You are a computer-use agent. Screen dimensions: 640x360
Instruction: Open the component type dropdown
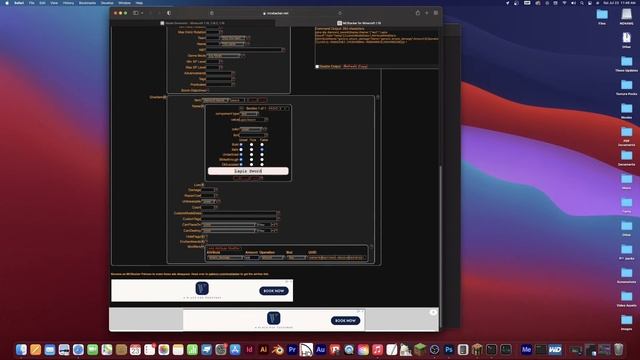tap(249, 114)
